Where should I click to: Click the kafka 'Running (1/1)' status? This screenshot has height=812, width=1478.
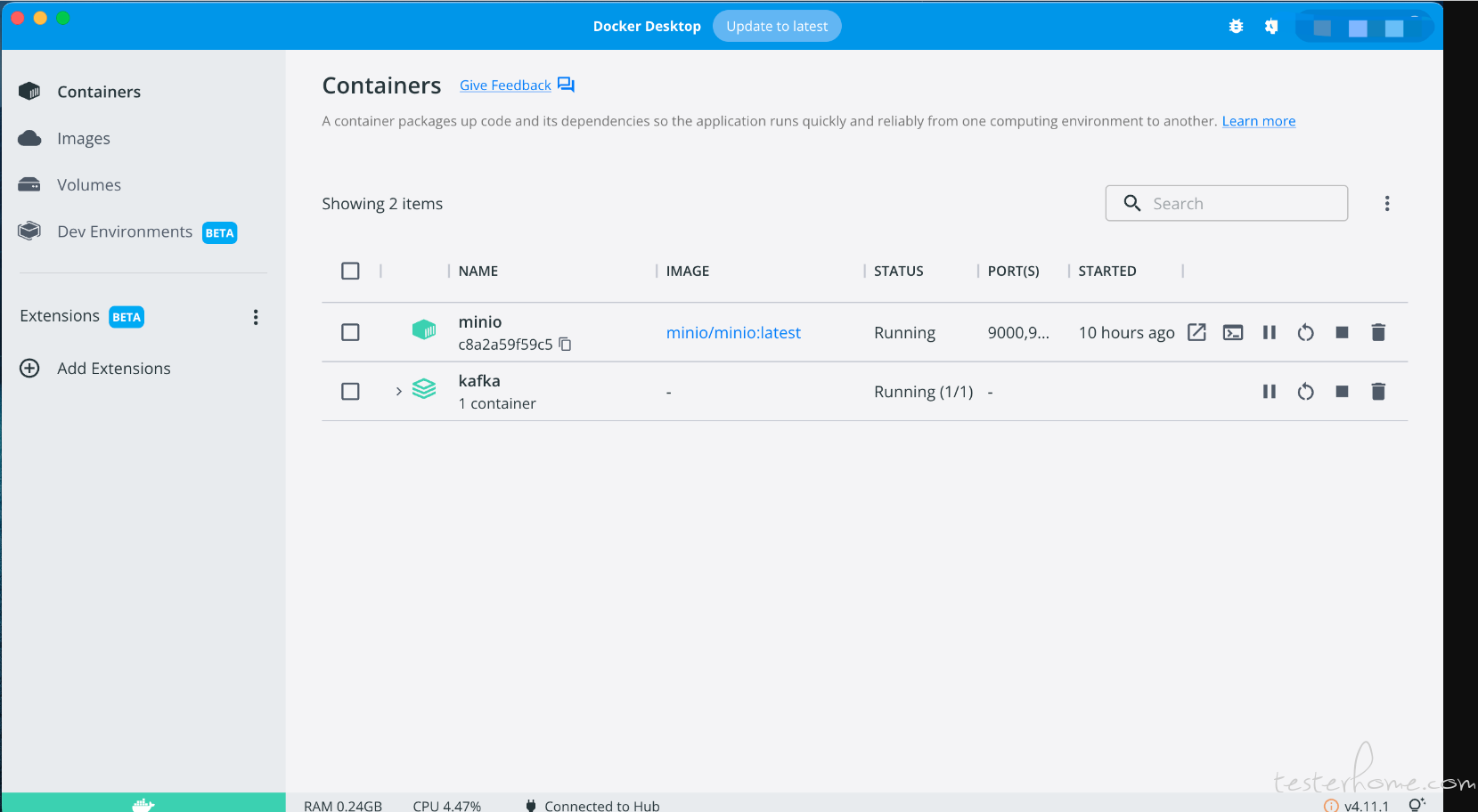923,392
